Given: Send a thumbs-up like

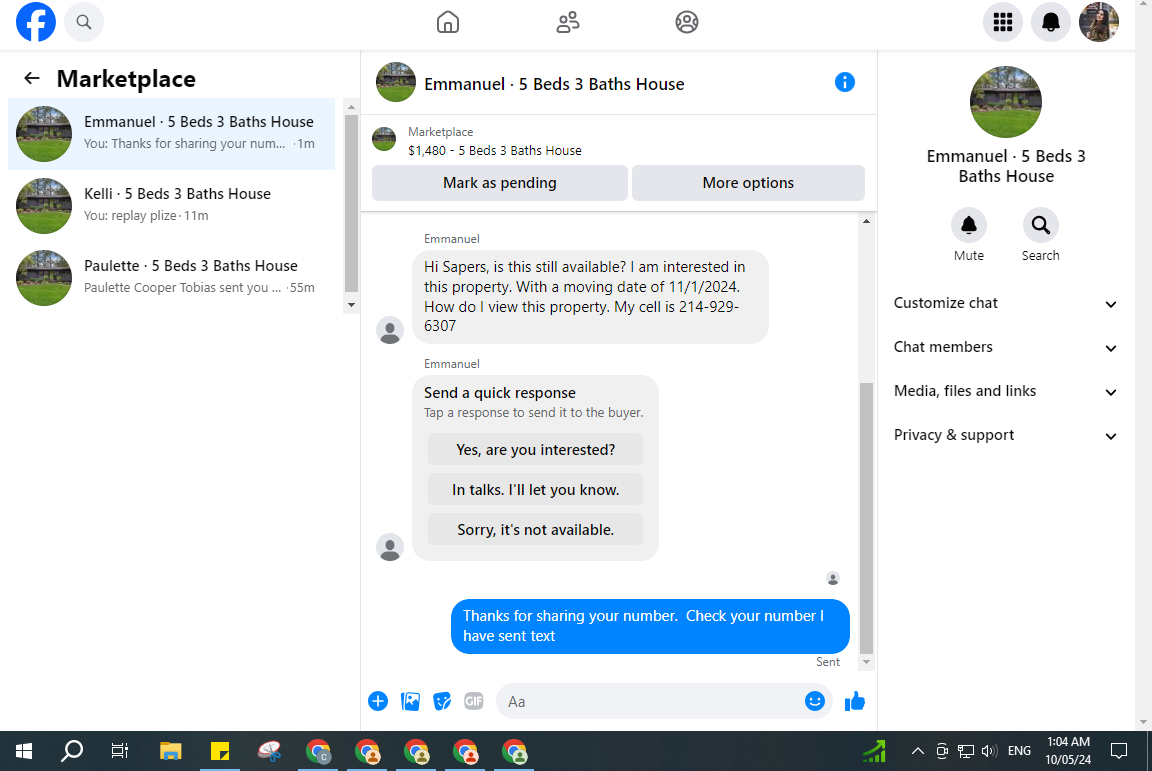Looking at the screenshot, I should (854, 701).
